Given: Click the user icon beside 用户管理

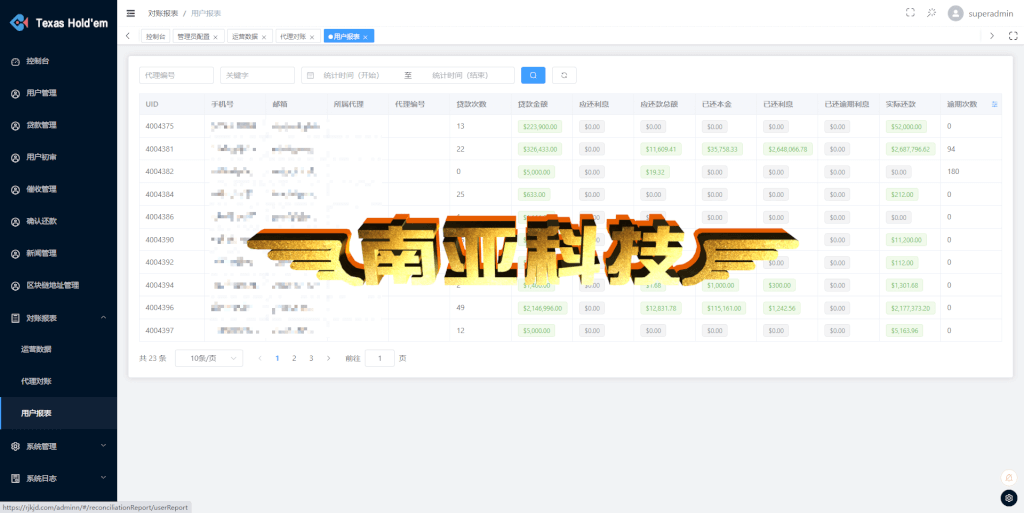Looking at the screenshot, I should click(x=16, y=93).
